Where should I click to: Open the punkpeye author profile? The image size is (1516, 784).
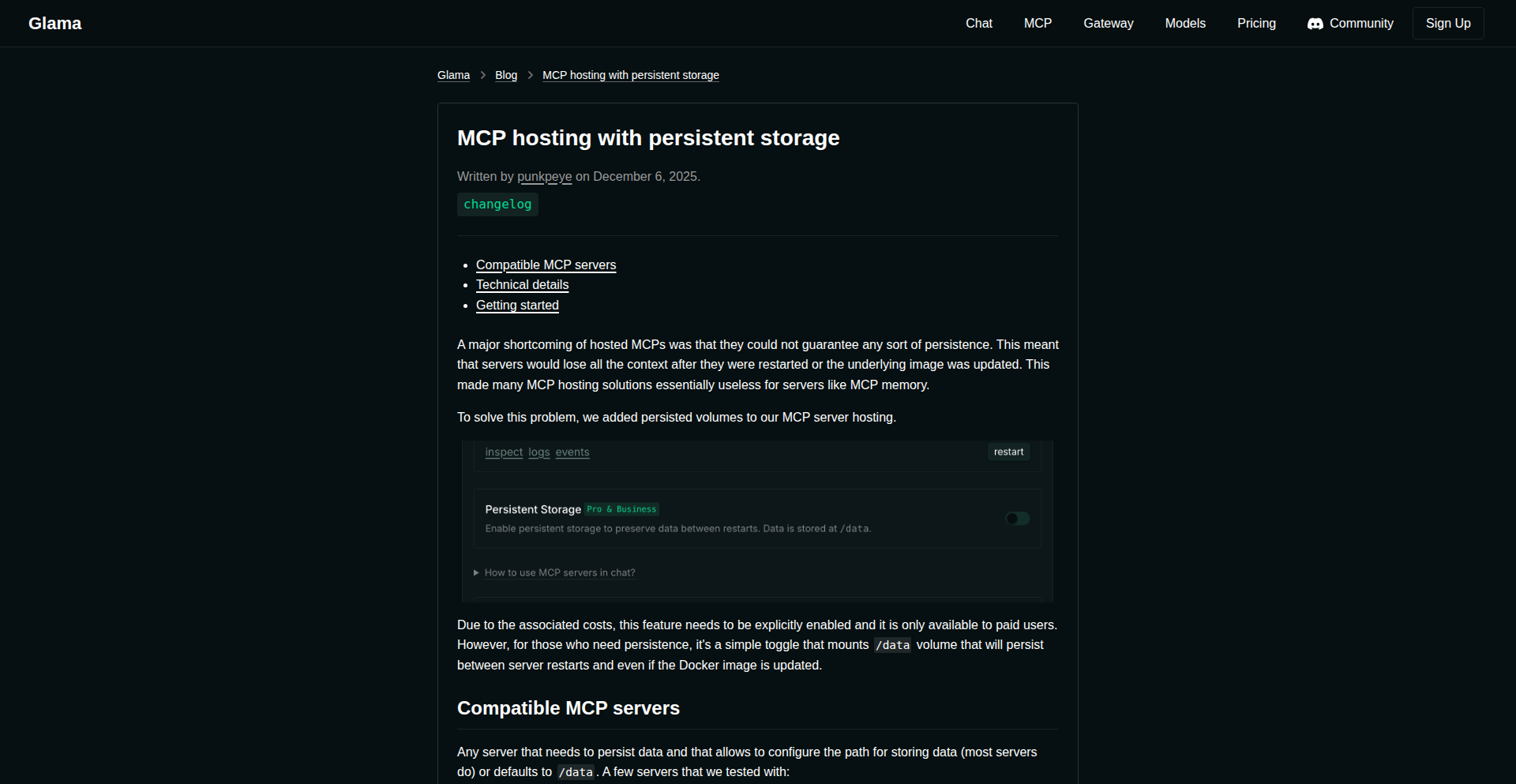544,177
